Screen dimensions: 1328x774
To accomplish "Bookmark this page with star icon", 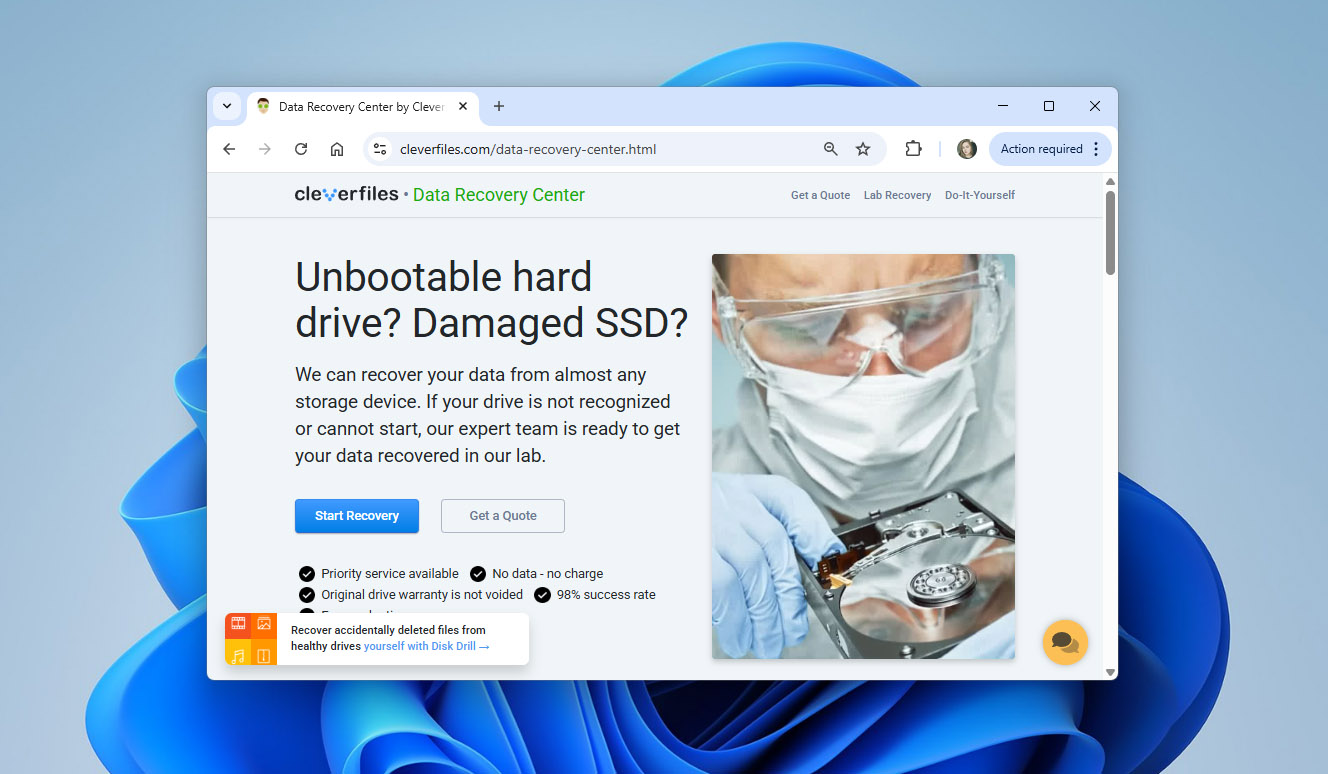I will tap(863, 149).
